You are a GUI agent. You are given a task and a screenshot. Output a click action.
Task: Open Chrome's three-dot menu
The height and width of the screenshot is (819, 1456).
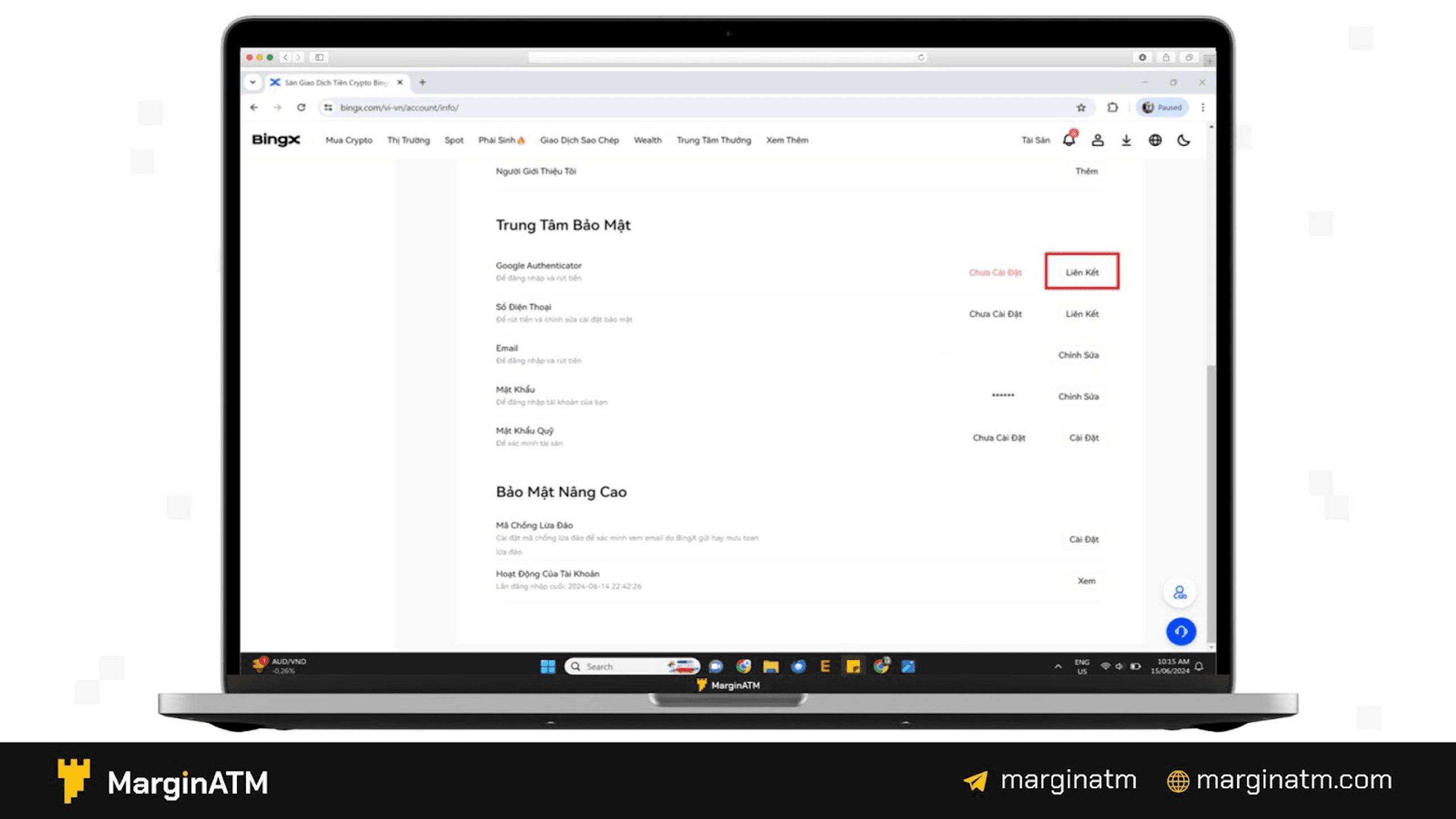(1203, 107)
